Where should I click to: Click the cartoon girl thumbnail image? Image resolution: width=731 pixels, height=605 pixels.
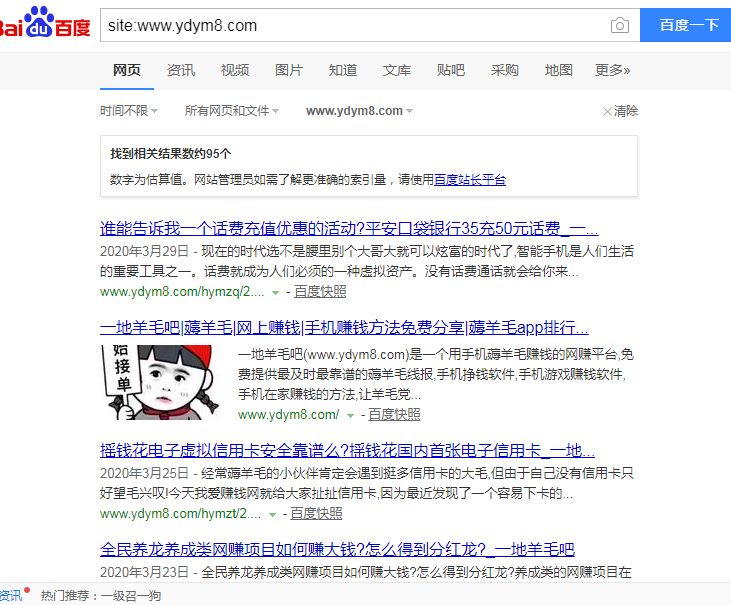pos(160,382)
